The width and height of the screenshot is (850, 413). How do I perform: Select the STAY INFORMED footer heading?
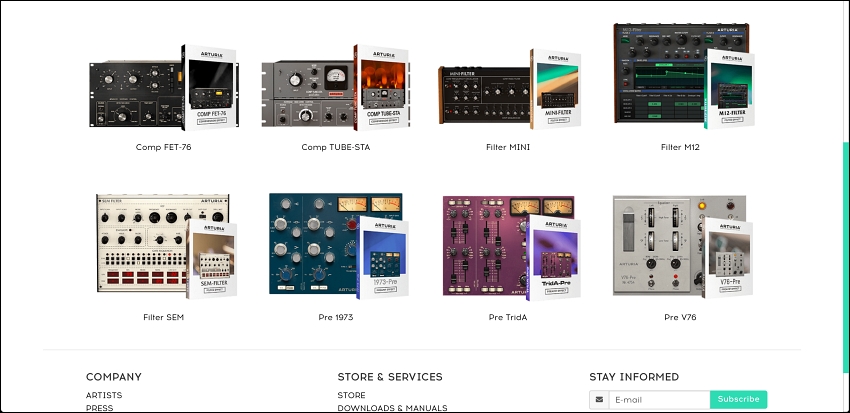pyautogui.click(x=634, y=377)
